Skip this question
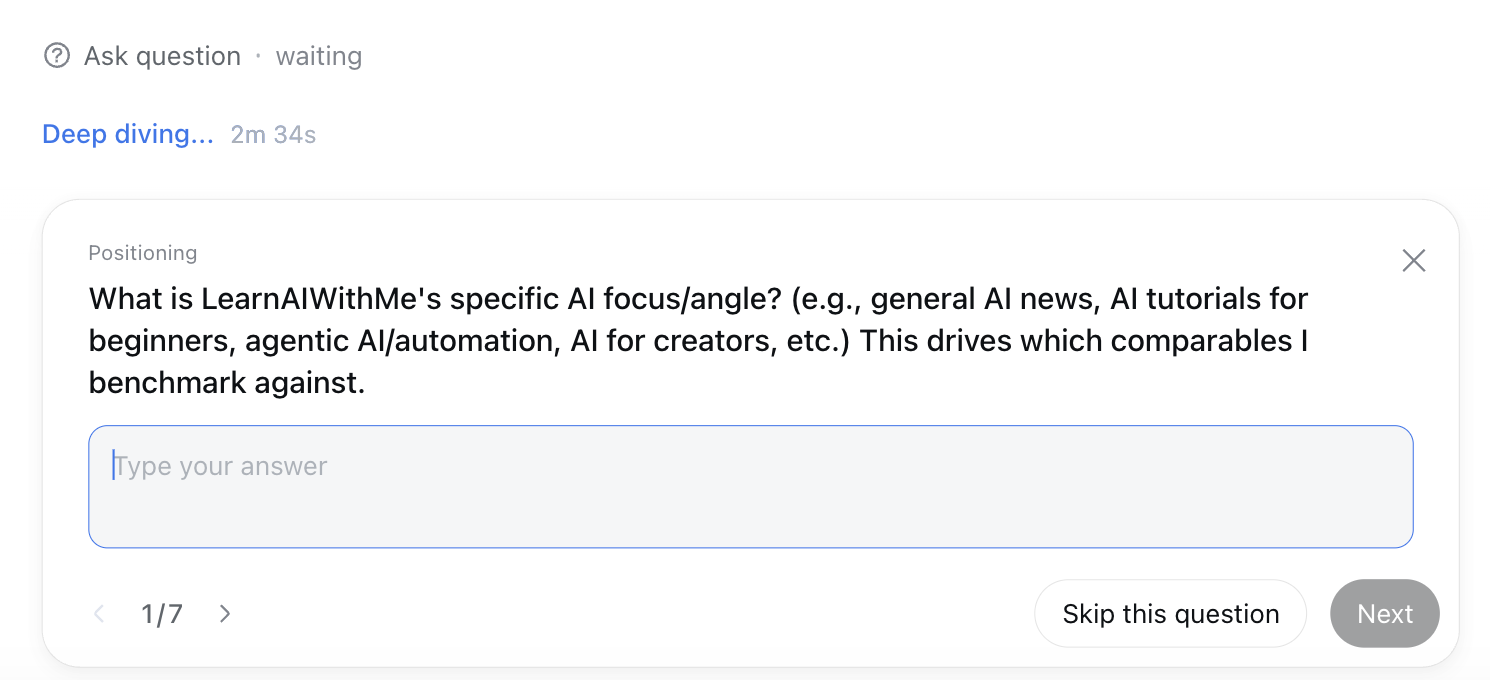This screenshot has width=1490, height=680. tap(1170, 613)
